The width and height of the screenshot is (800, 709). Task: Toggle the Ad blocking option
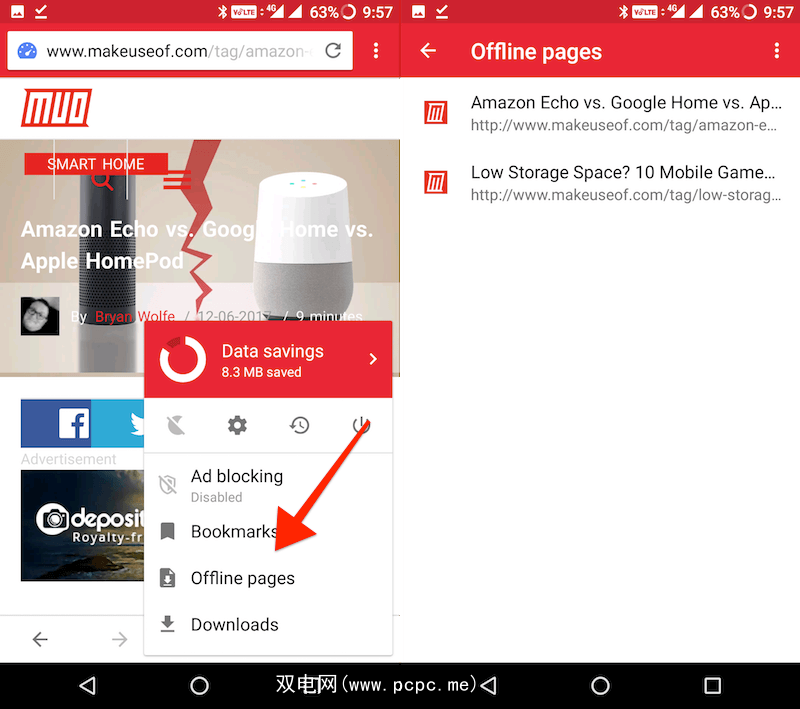[x=268, y=485]
